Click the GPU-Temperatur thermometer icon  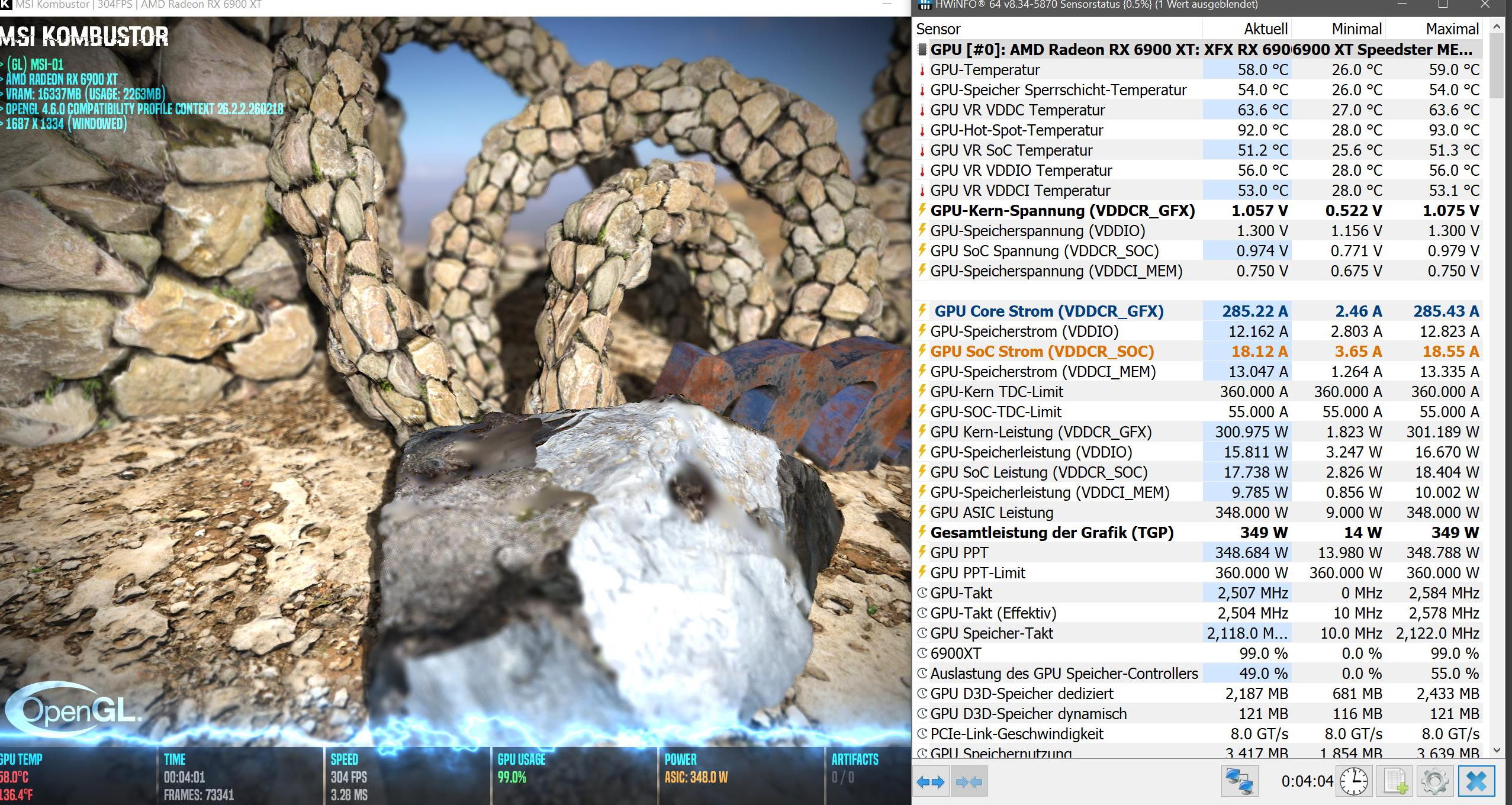click(922, 70)
